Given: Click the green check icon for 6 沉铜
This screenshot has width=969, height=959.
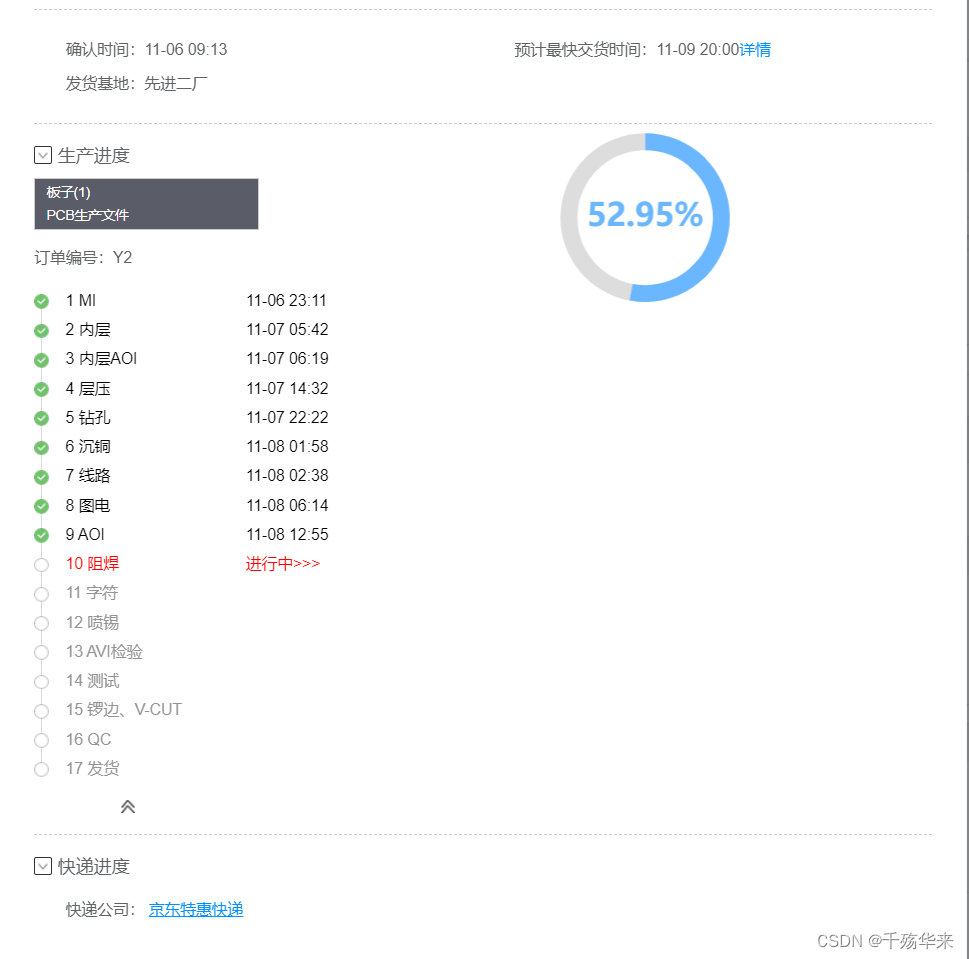Looking at the screenshot, I should tap(41, 447).
